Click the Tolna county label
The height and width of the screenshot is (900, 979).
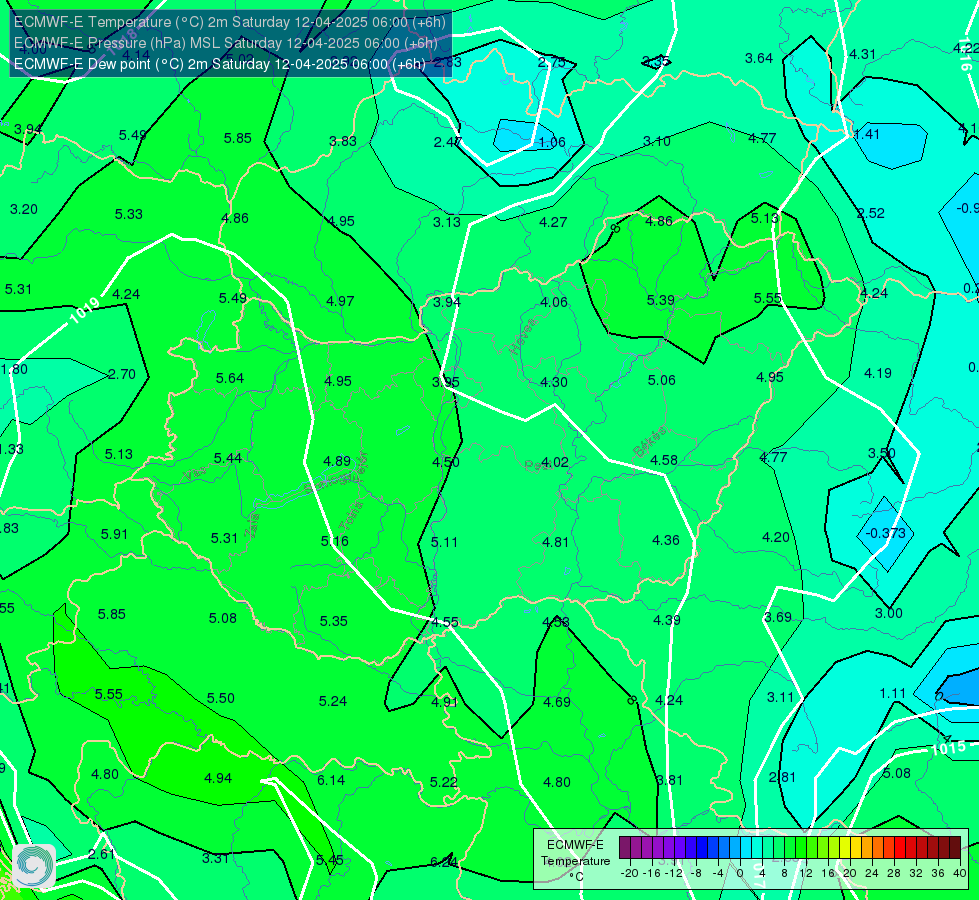point(351,515)
